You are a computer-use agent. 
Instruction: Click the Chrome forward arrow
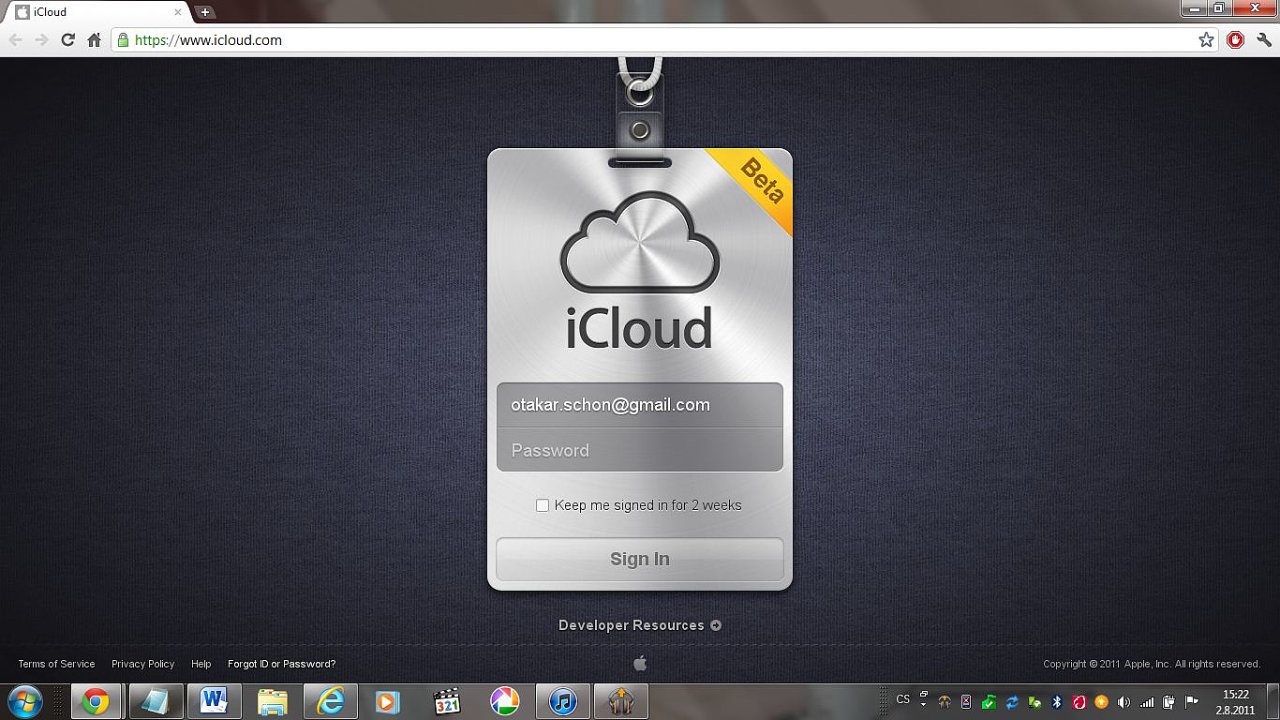41,40
